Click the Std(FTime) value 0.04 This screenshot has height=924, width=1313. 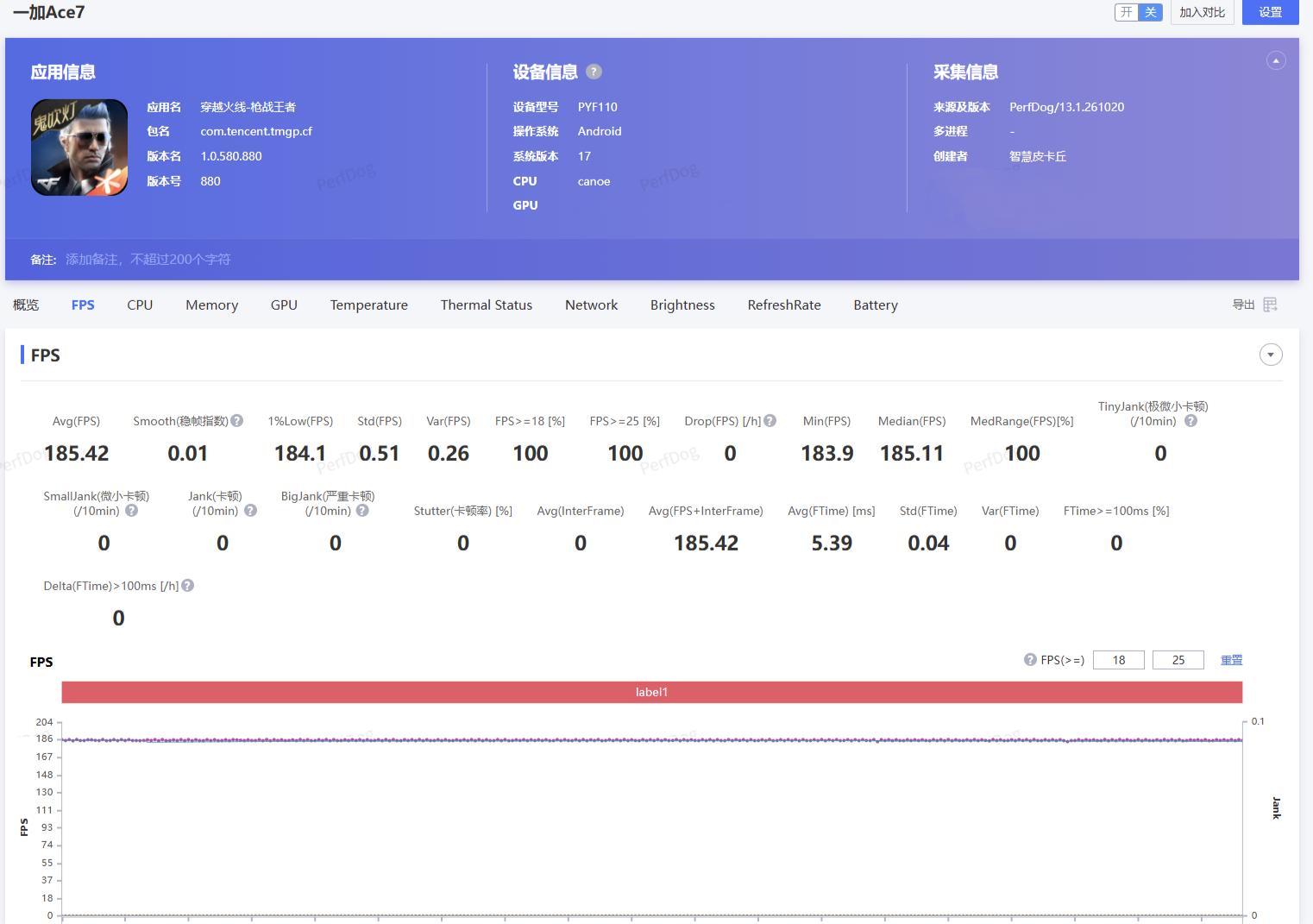[928, 544]
